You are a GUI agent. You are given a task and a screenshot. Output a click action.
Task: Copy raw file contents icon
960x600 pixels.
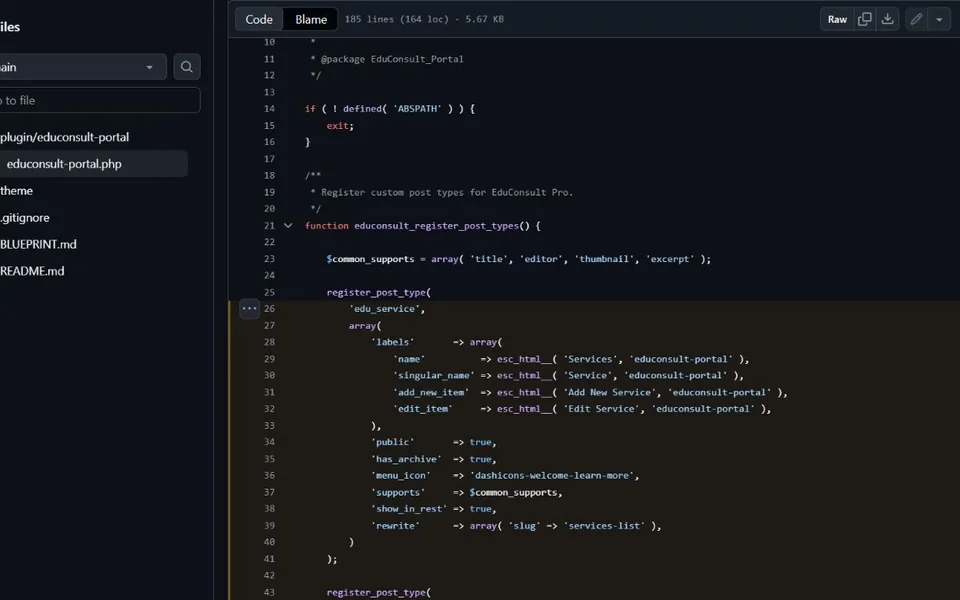(864, 19)
